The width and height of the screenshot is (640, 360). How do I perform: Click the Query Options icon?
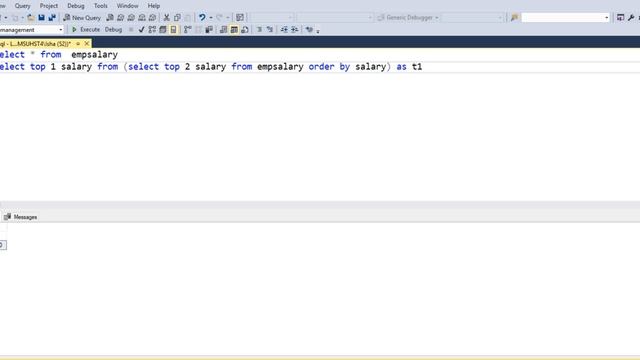[x=162, y=29]
